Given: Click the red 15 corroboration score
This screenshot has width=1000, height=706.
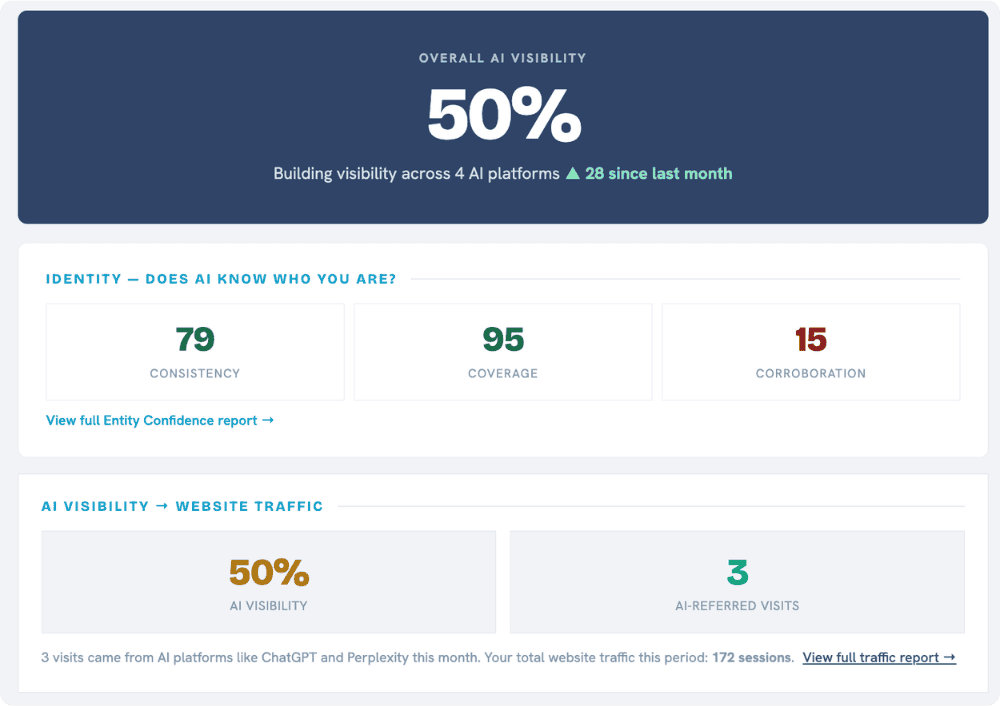Looking at the screenshot, I should click(x=811, y=339).
